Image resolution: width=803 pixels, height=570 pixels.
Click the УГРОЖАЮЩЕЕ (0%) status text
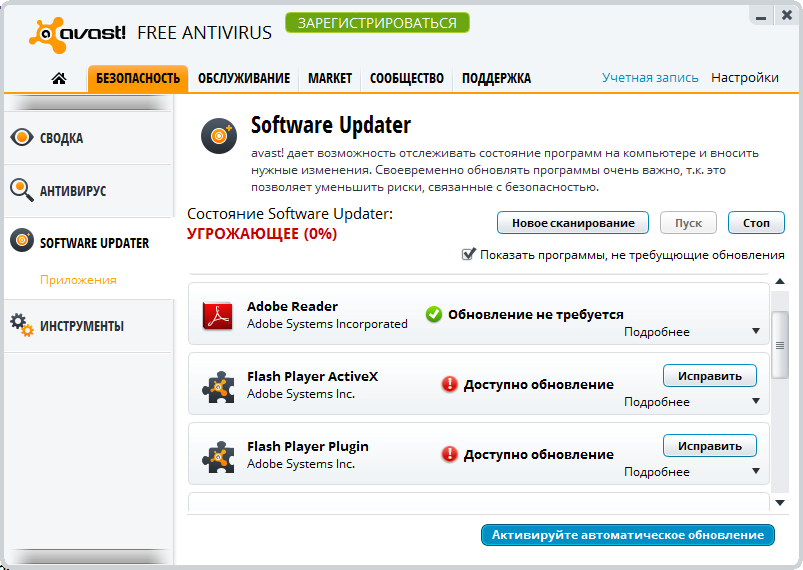pos(262,234)
